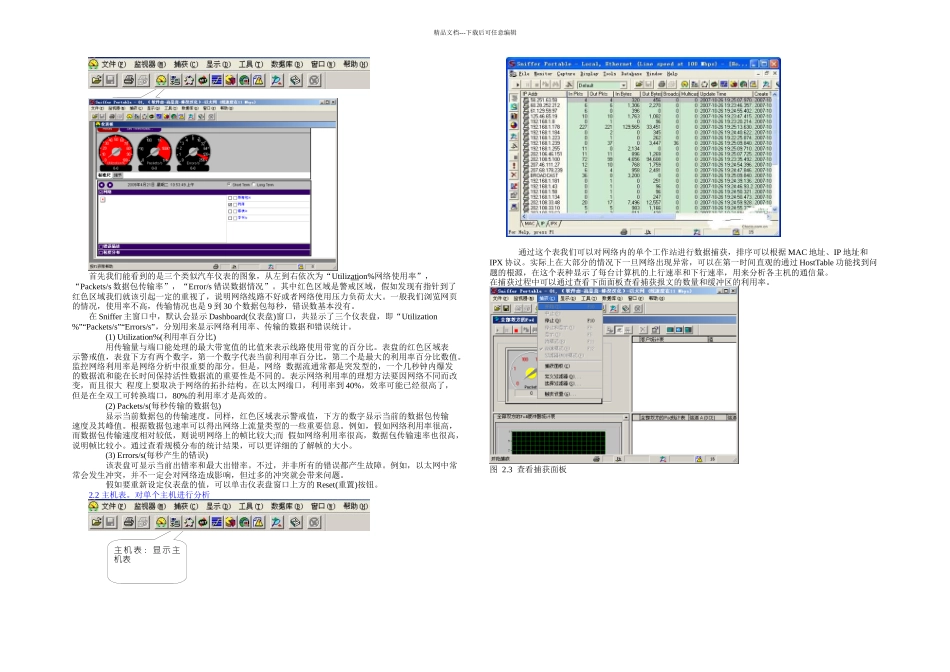This screenshot has height=672, width=950.
Task: Click the IP Addr column header in host table
Action: coord(543,94)
